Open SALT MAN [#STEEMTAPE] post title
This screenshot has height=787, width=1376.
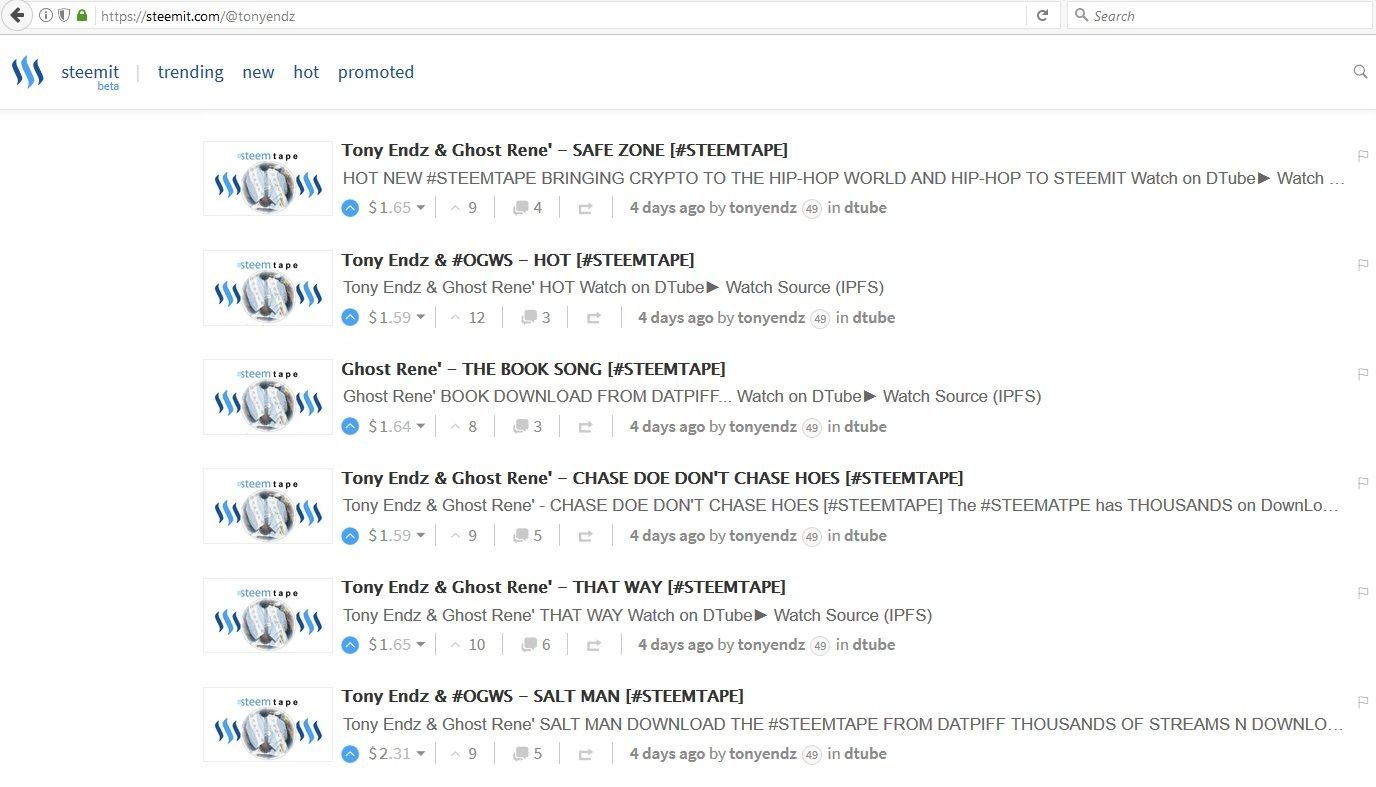point(543,696)
